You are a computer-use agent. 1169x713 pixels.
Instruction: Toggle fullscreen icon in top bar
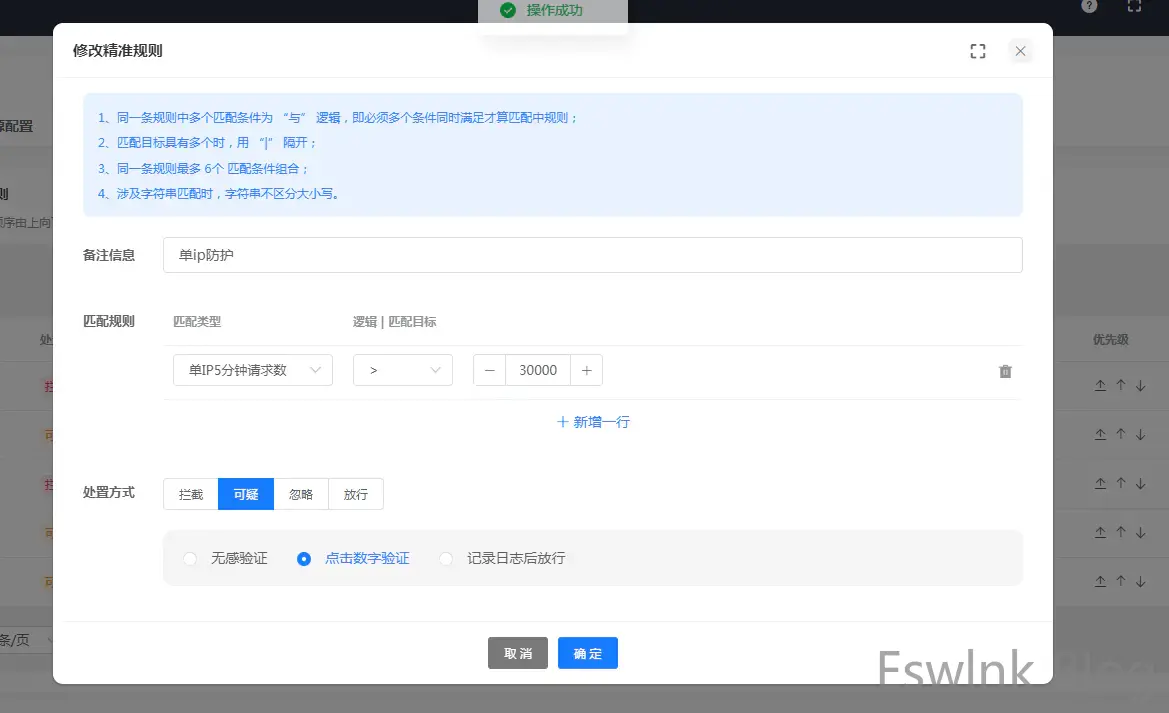(1134, 6)
